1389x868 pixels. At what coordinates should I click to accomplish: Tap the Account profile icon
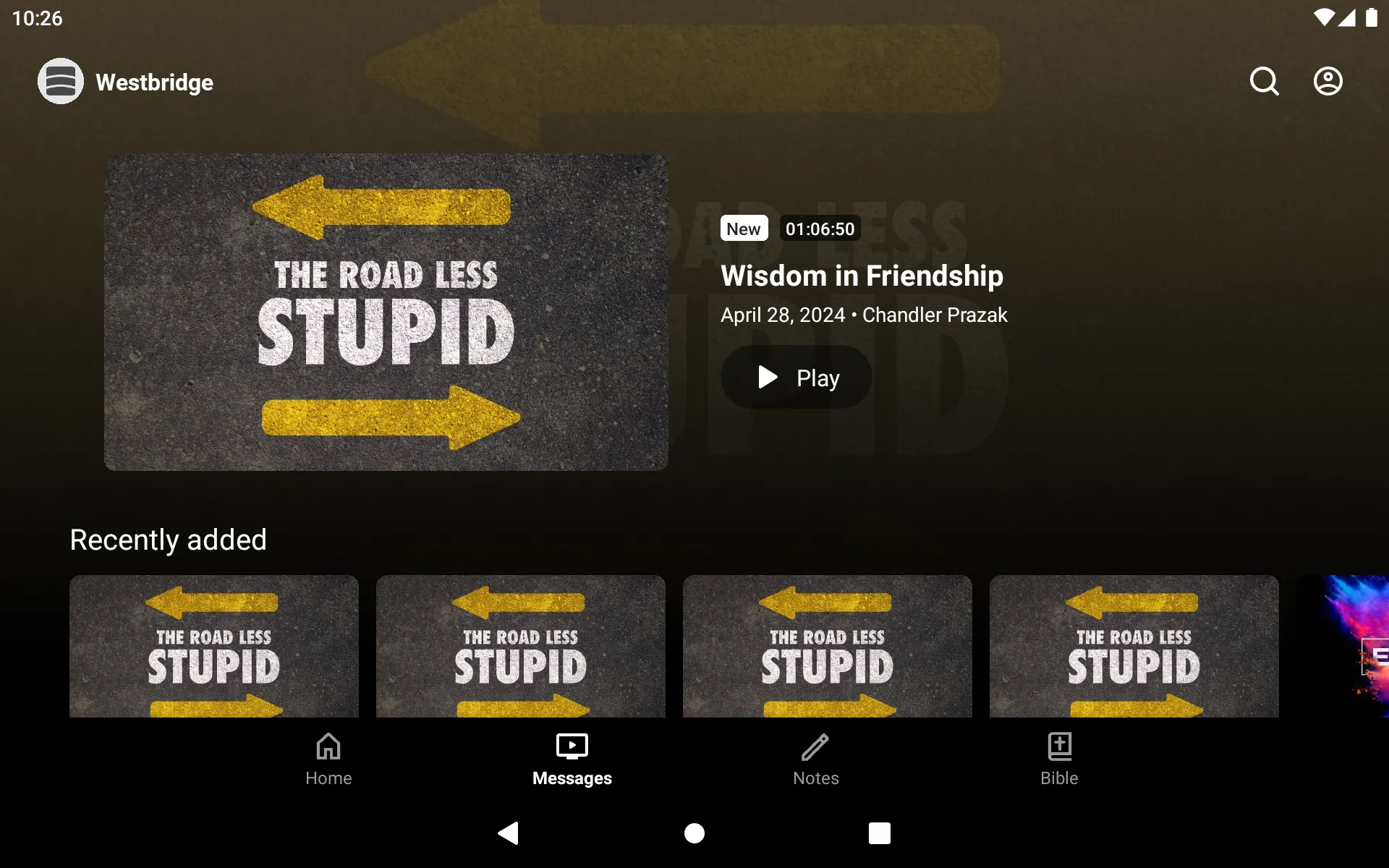coord(1328,81)
